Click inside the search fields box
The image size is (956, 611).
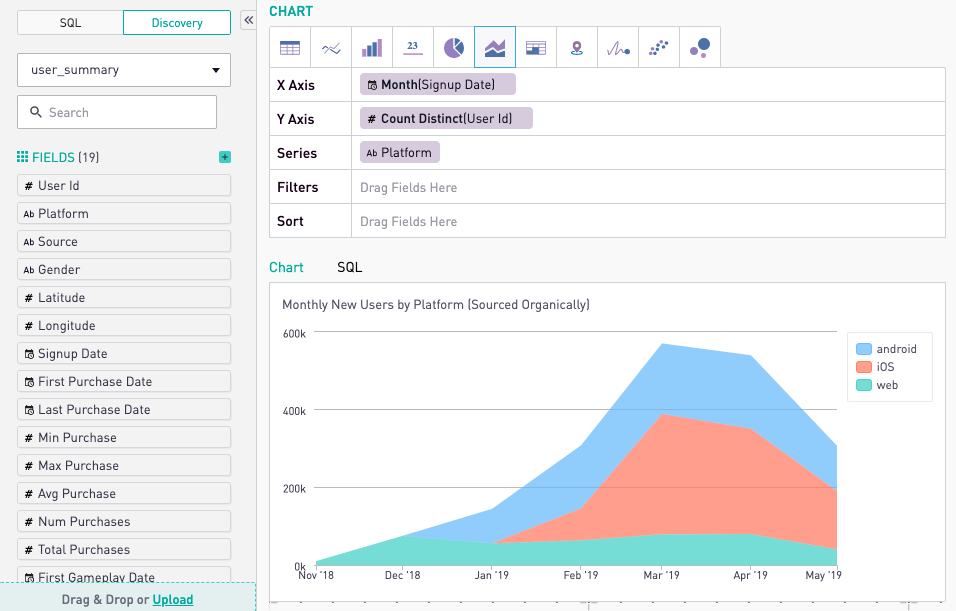[x=116, y=112]
